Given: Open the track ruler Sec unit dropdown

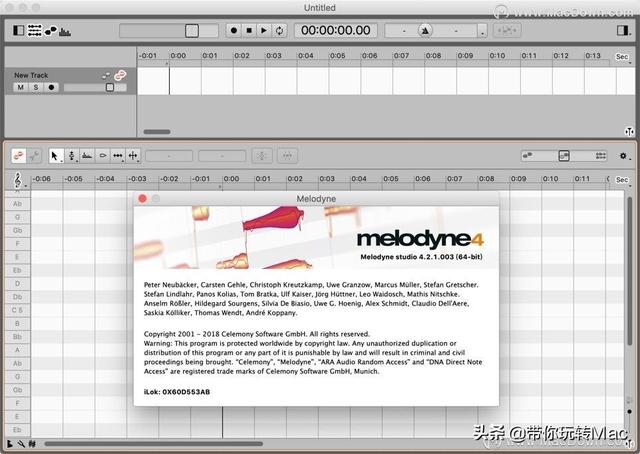Looking at the screenshot, I should pos(623,57).
